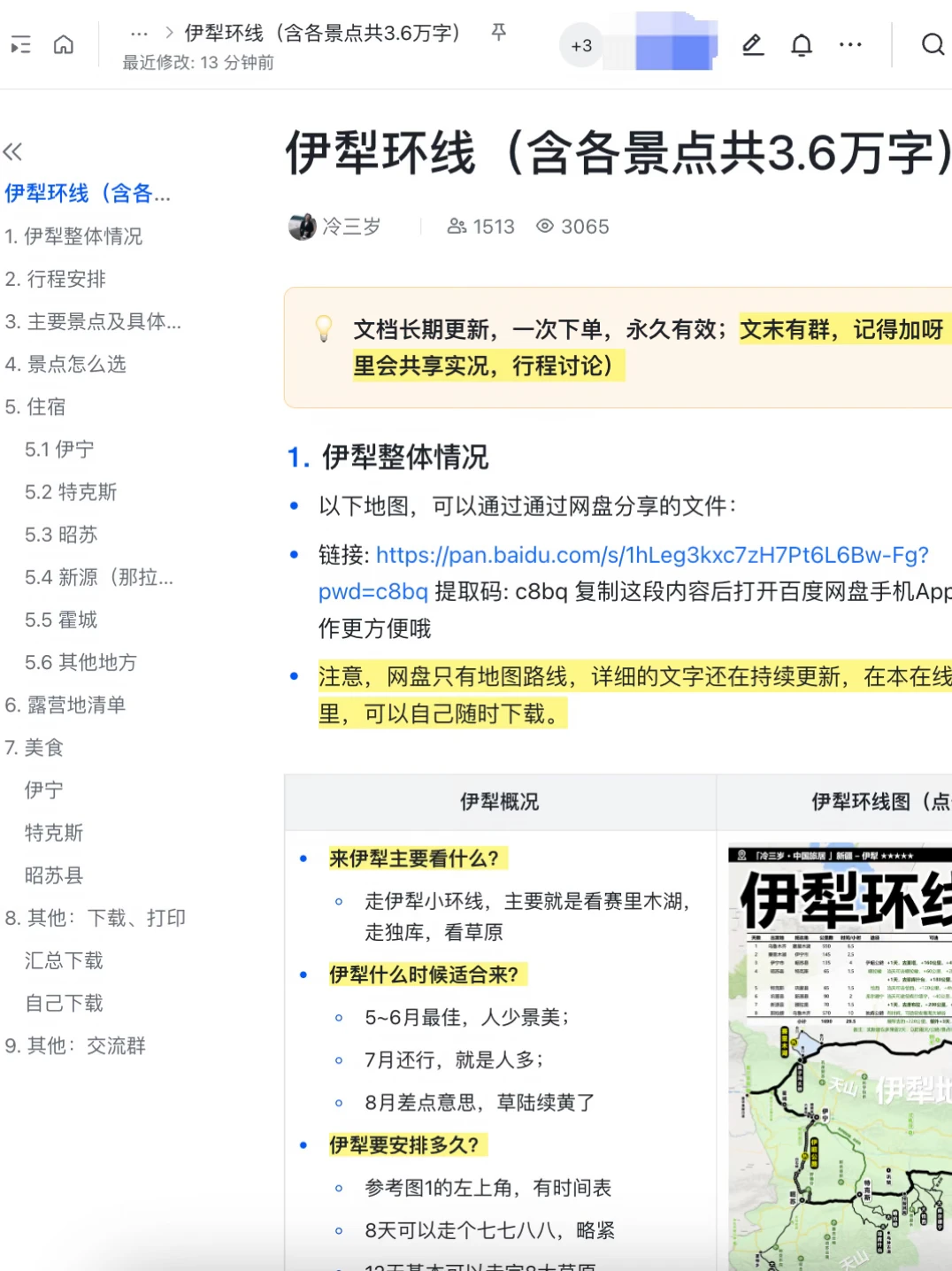
Task: Click highlighted note 注意，网盘只有地图路线
Action: [x=635, y=695]
